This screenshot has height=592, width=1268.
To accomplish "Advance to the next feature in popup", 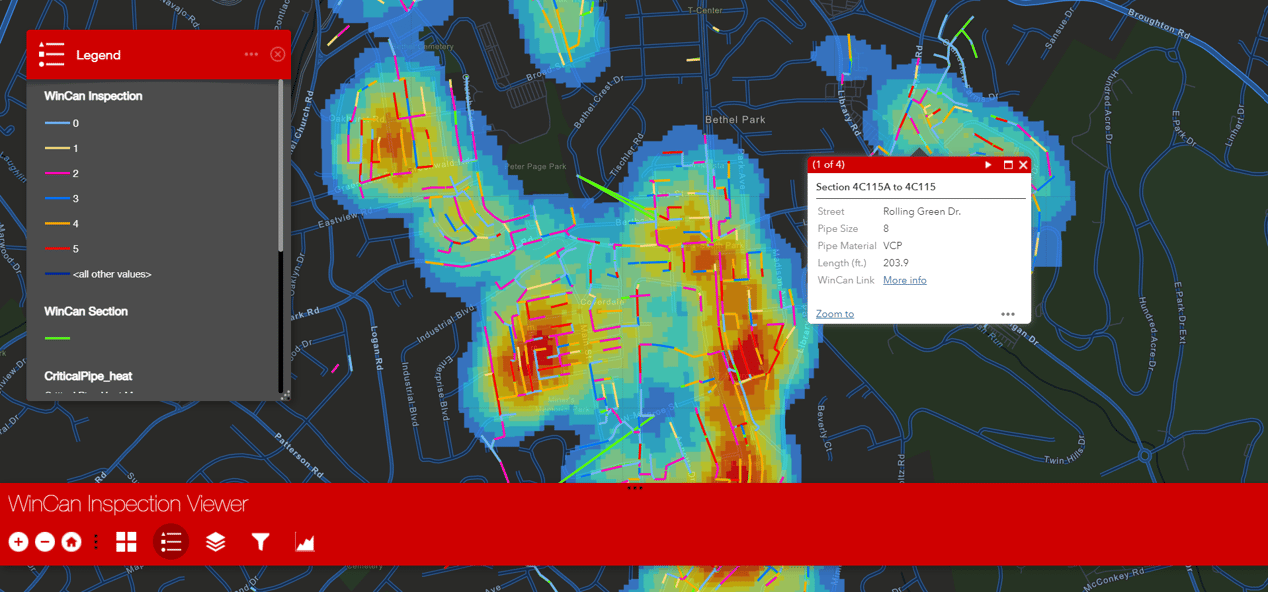I will 988,164.
